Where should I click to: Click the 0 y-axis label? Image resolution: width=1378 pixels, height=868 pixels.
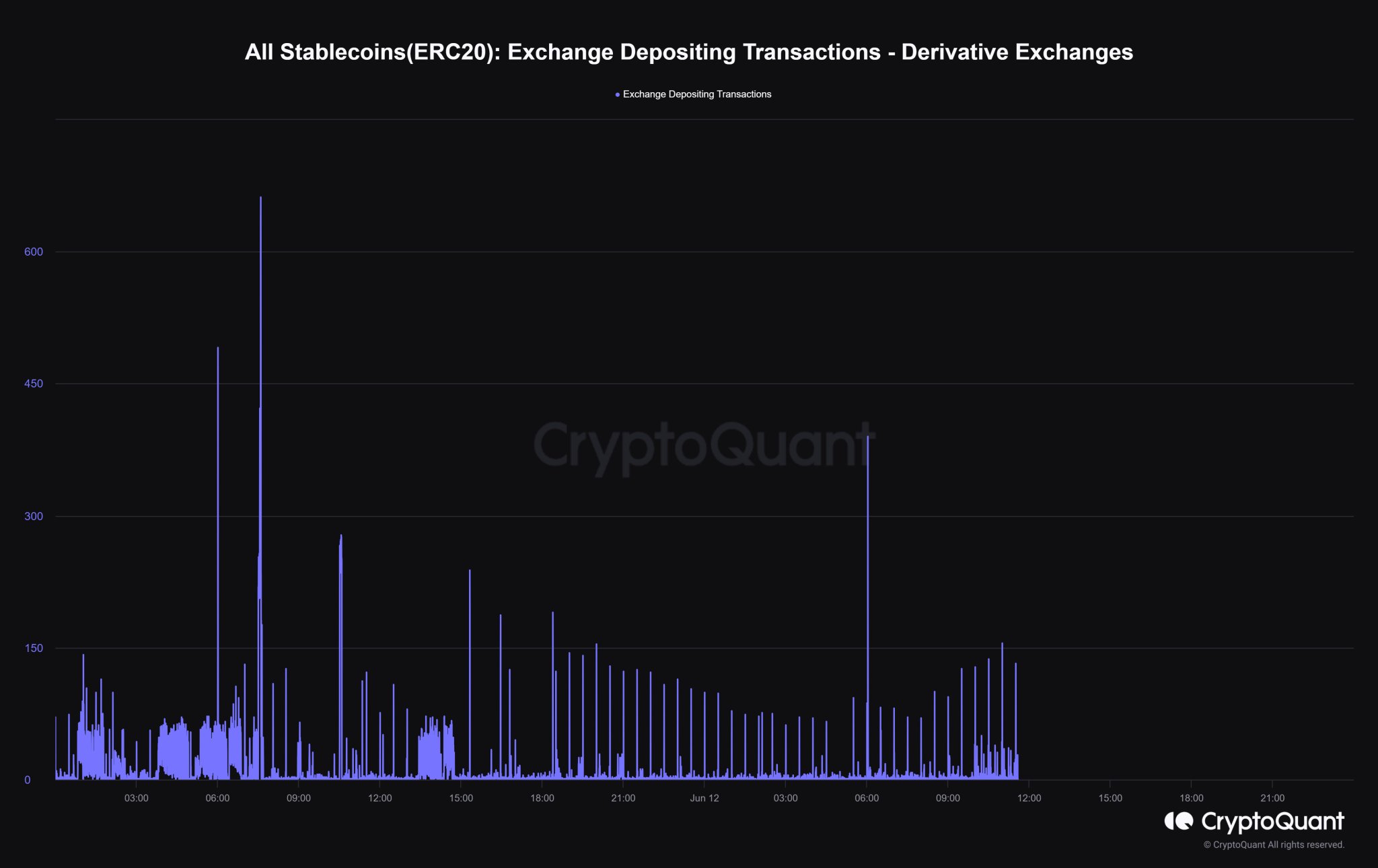pyautogui.click(x=28, y=780)
